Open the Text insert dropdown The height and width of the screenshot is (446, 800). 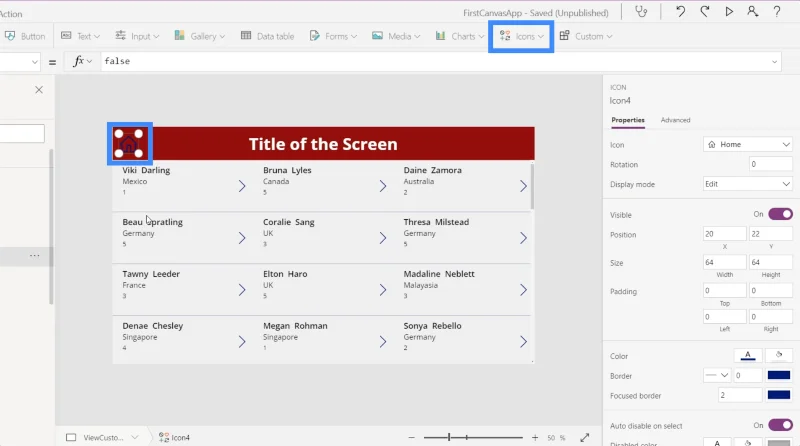click(x=81, y=36)
